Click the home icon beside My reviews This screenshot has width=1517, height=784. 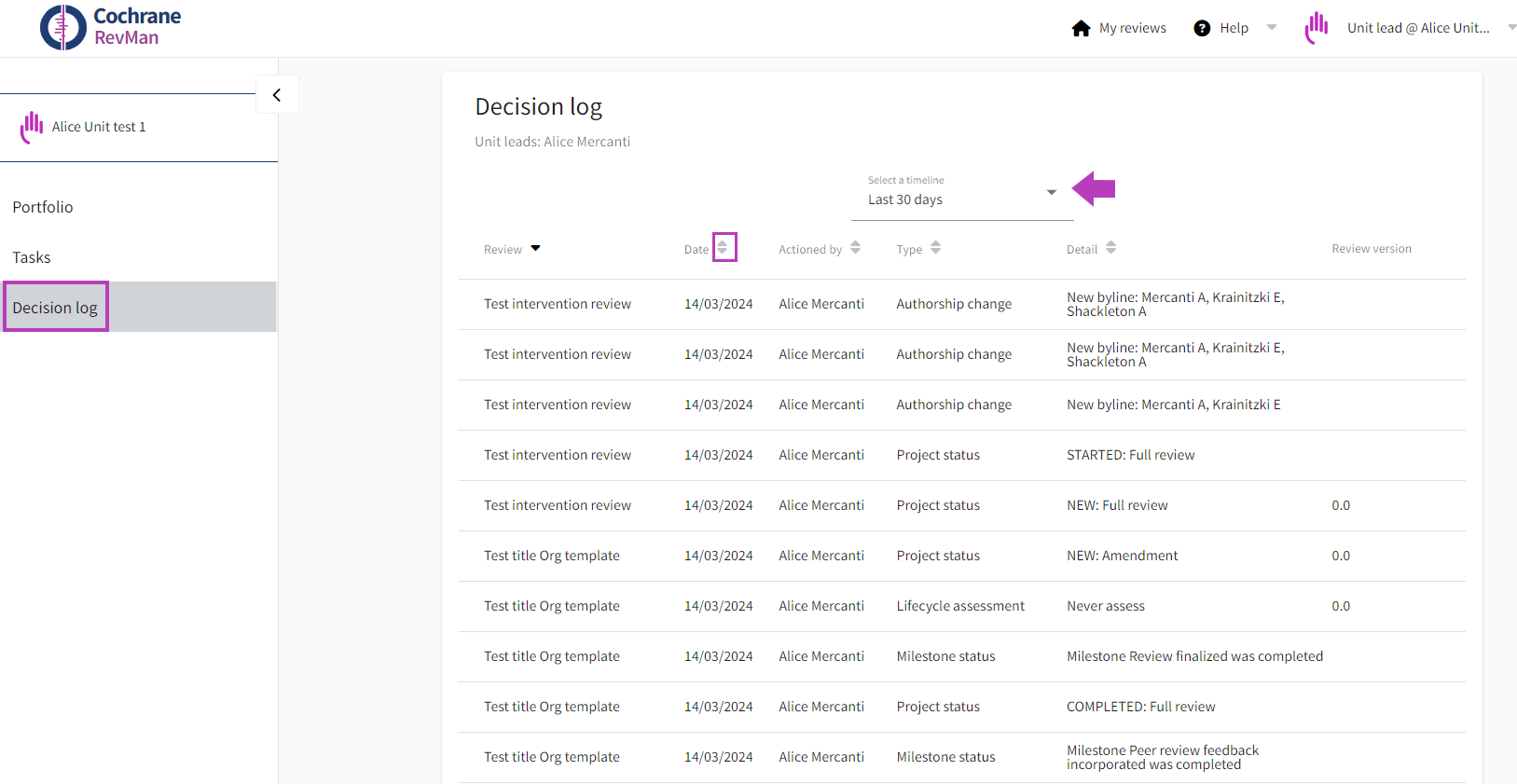pyautogui.click(x=1081, y=28)
